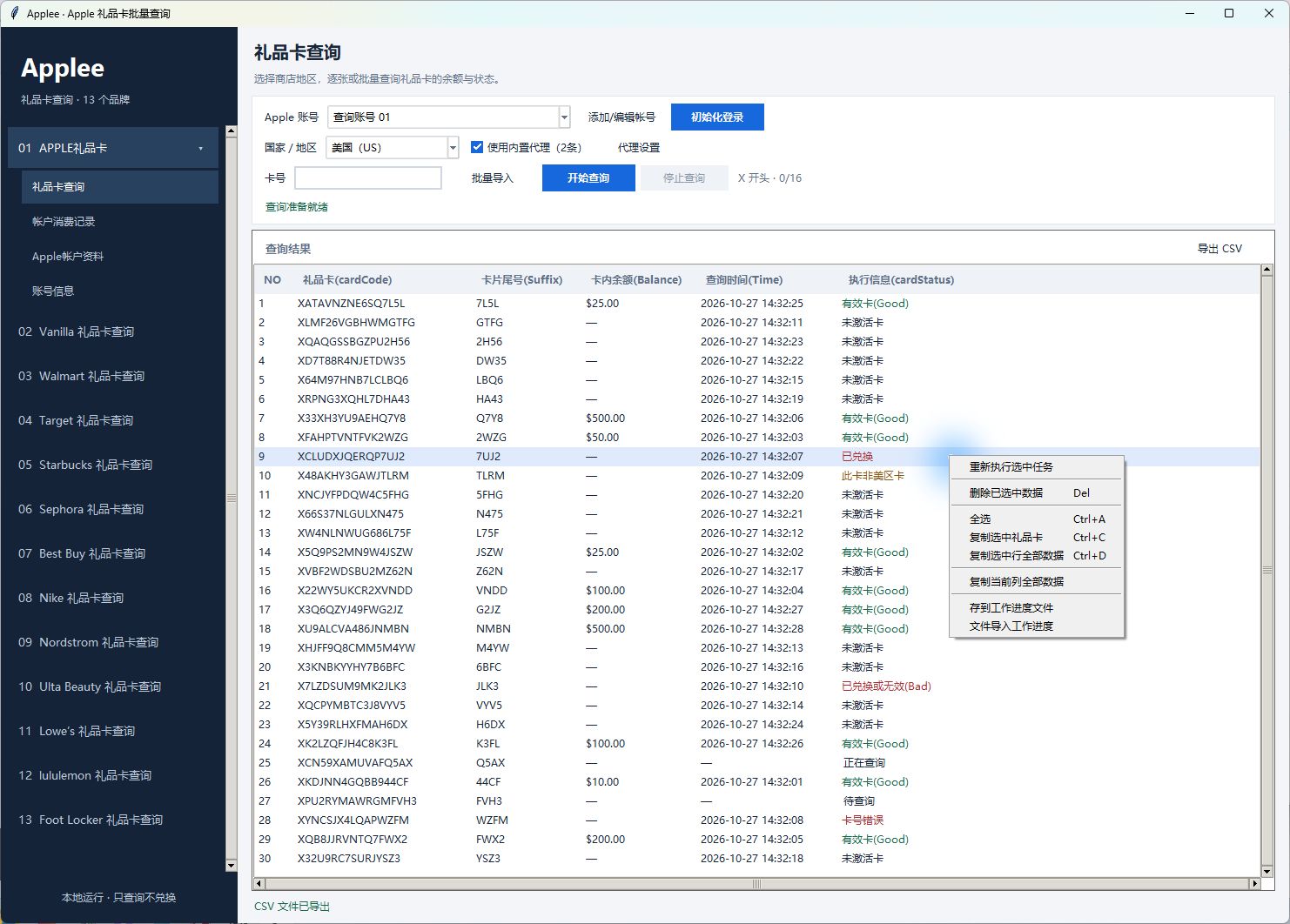Click the 卡号 input field
Image resolution: width=1290 pixels, height=924 pixels.
coord(368,178)
